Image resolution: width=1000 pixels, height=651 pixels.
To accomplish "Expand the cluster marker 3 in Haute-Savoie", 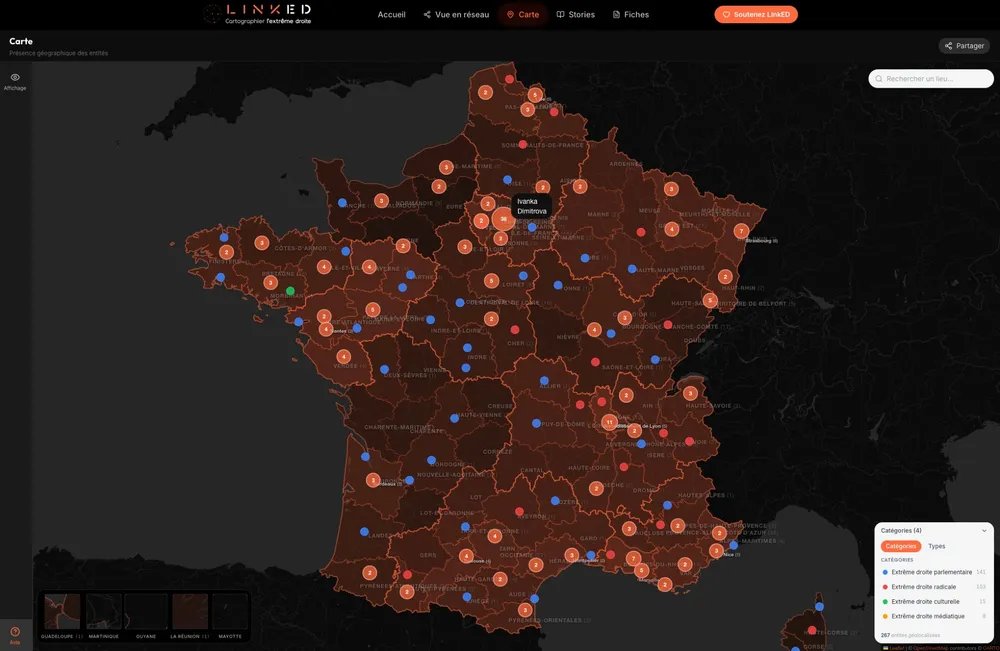I will (x=689, y=393).
